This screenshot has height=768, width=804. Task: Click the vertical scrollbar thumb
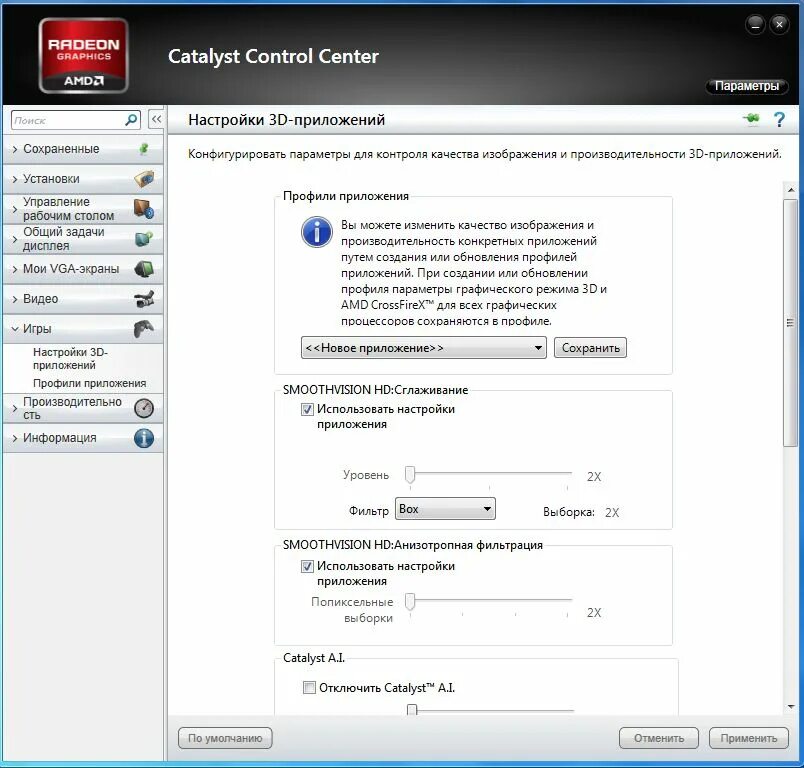791,322
